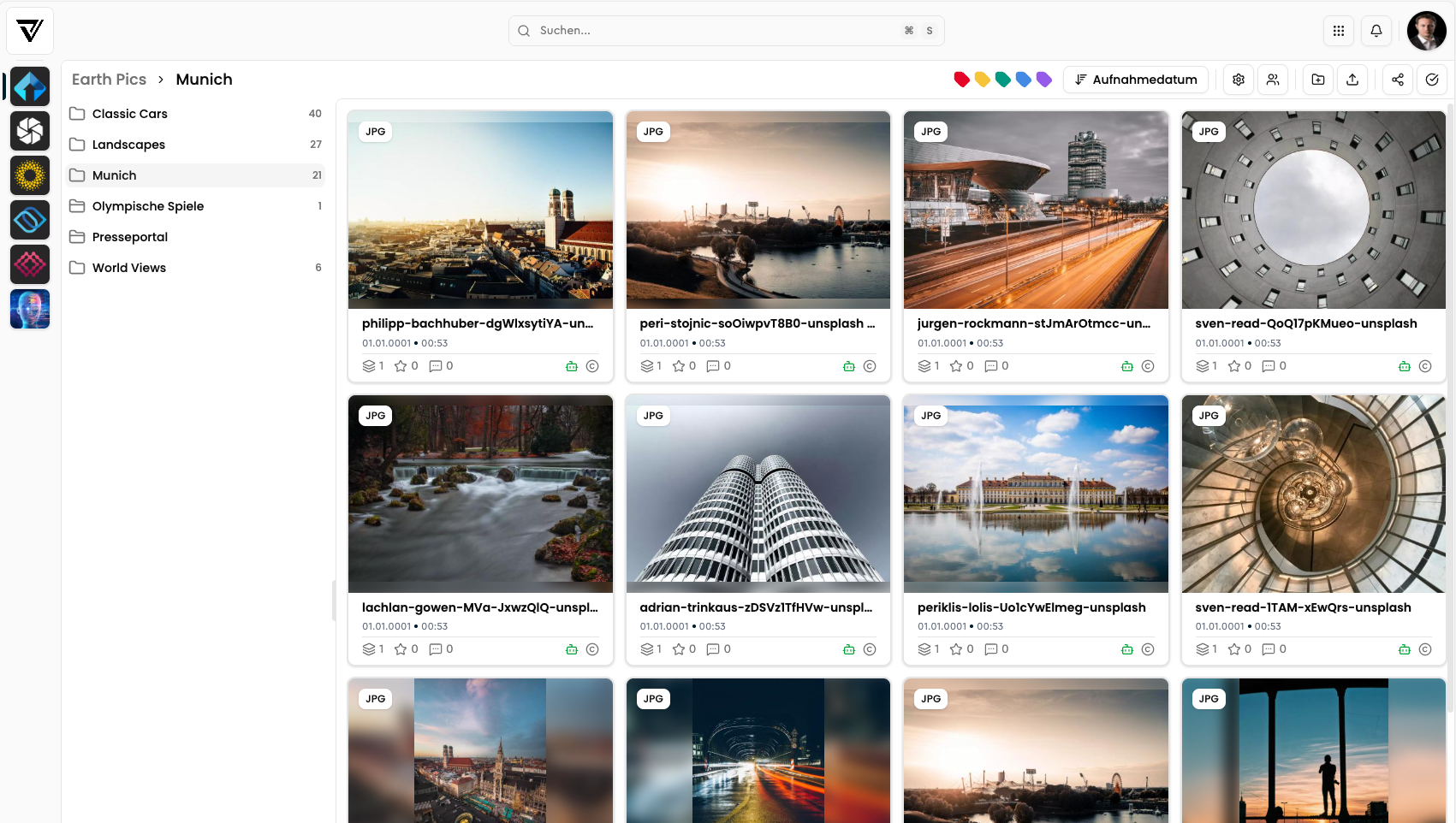Click the new folder icon
Screen dimensions: 1456x823
(1318, 80)
